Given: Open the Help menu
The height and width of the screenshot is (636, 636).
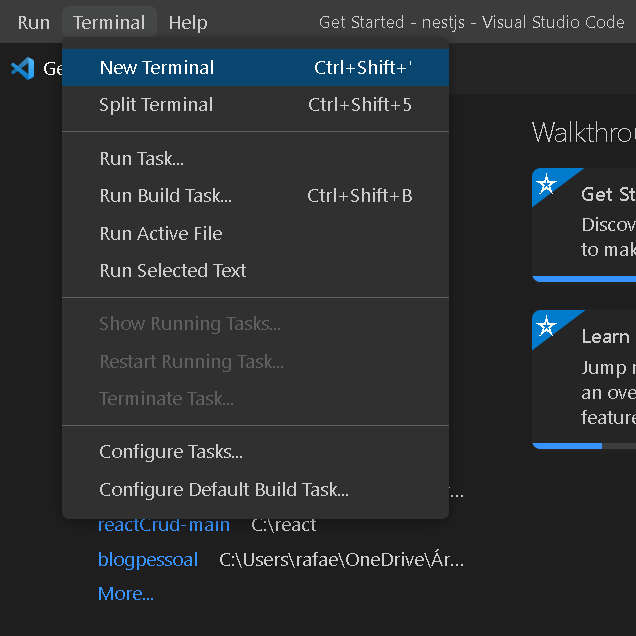Looking at the screenshot, I should [x=188, y=22].
